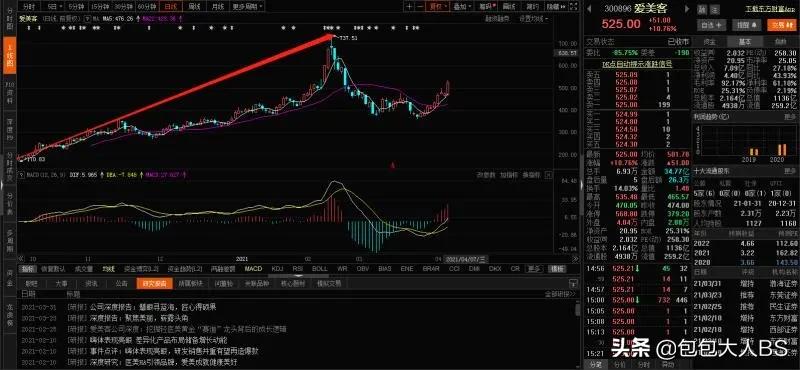The height and width of the screenshot is (370, 800).
Task: Select the 60分钟 period tab
Action: click(147, 7)
